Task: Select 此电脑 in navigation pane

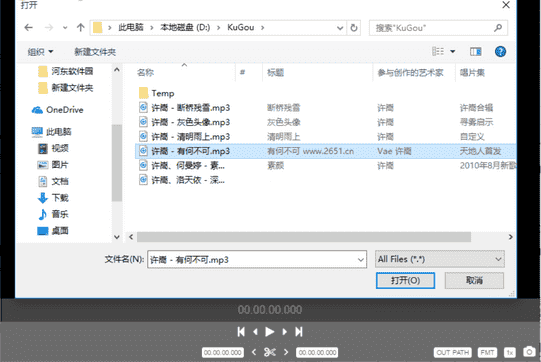Action: pyautogui.click(x=51, y=131)
